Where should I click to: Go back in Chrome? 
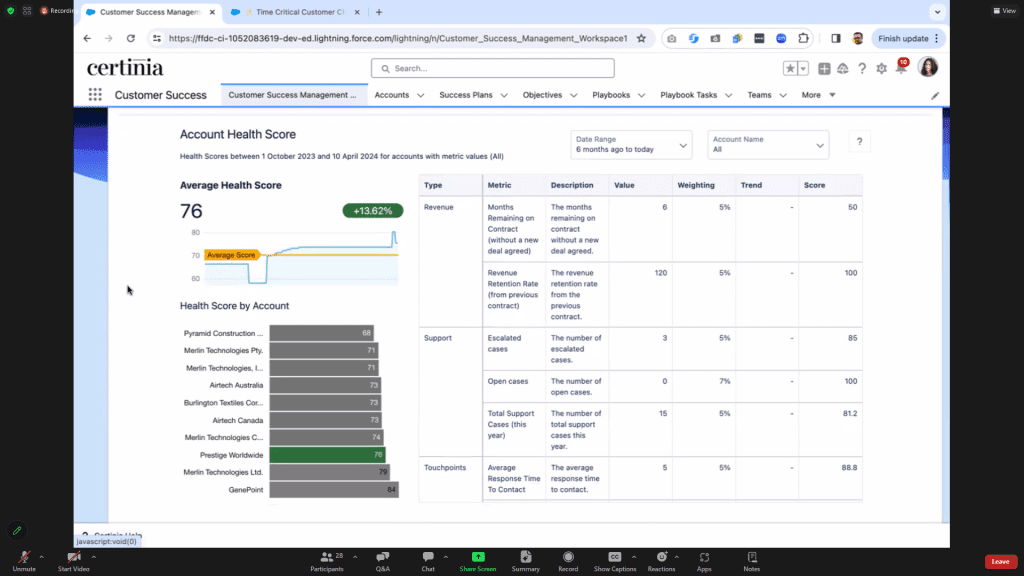(x=87, y=39)
